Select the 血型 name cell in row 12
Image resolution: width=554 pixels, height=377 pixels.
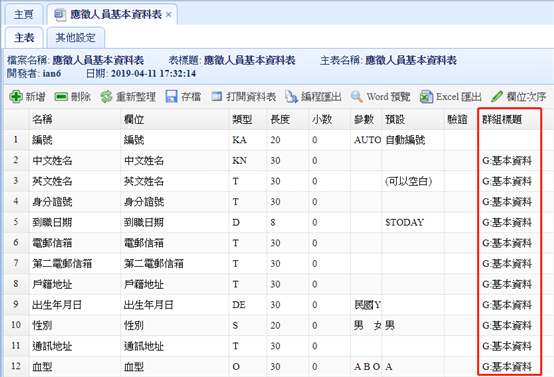(75, 366)
